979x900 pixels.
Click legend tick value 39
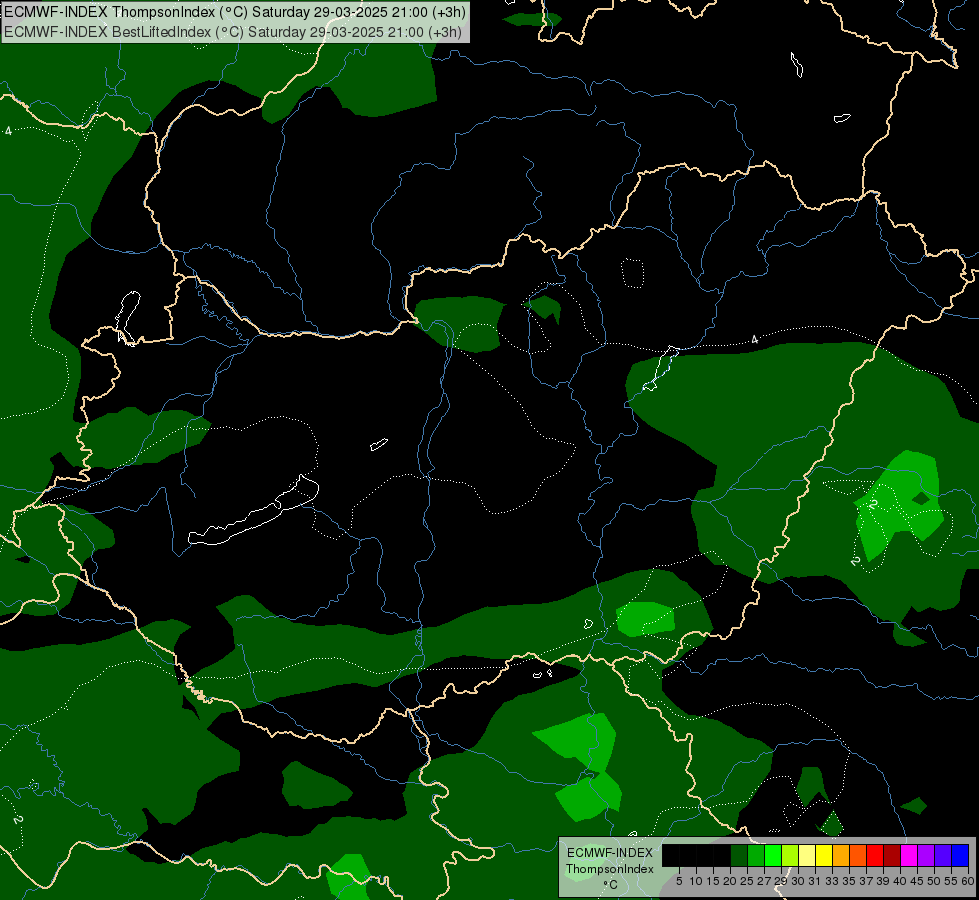[x=883, y=881]
